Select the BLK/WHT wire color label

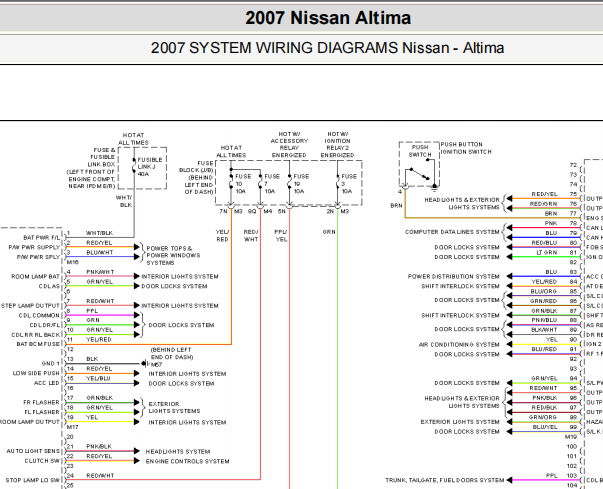[x=544, y=330]
